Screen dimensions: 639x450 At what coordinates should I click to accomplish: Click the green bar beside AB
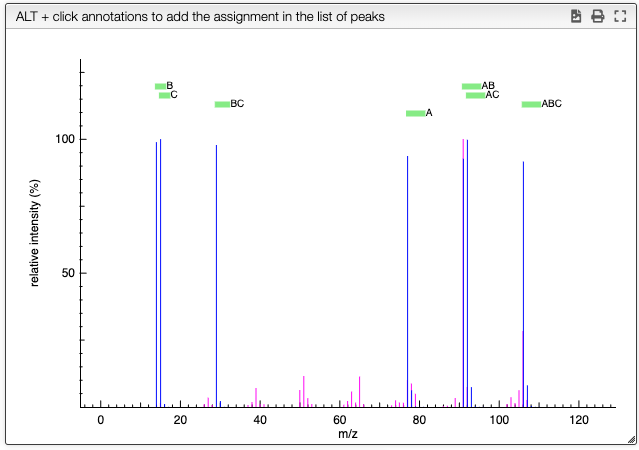[x=472, y=86]
